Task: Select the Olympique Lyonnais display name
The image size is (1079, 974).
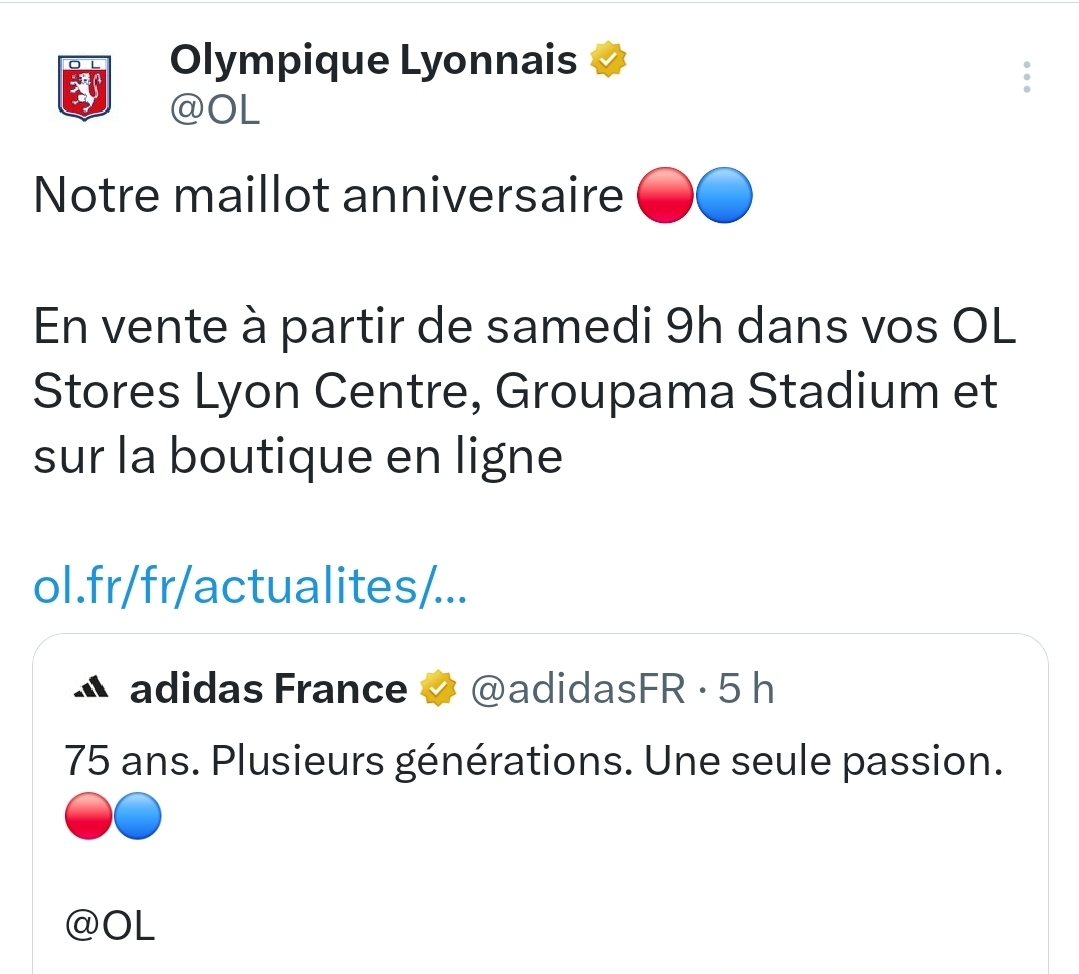Action: (x=373, y=61)
